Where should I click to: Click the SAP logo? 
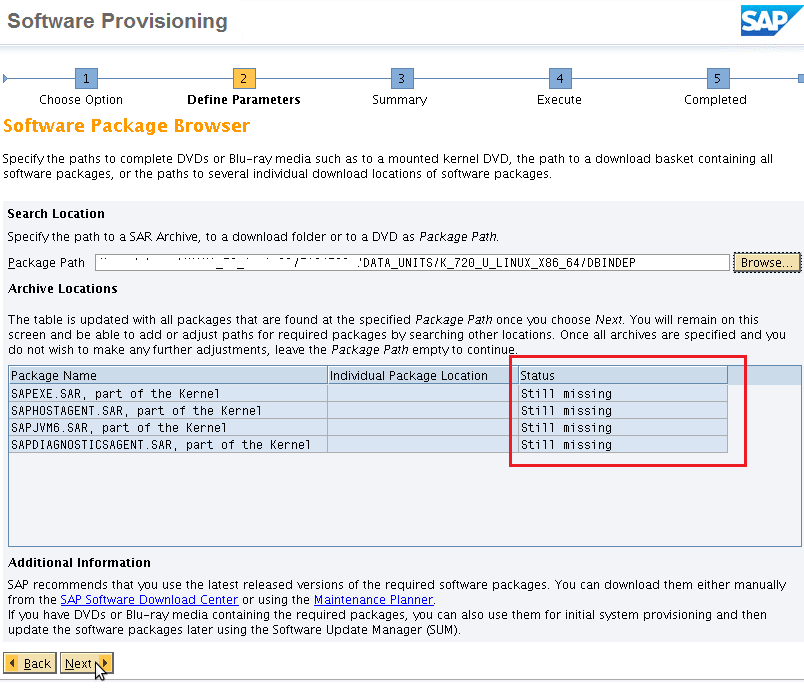[771, 21]
